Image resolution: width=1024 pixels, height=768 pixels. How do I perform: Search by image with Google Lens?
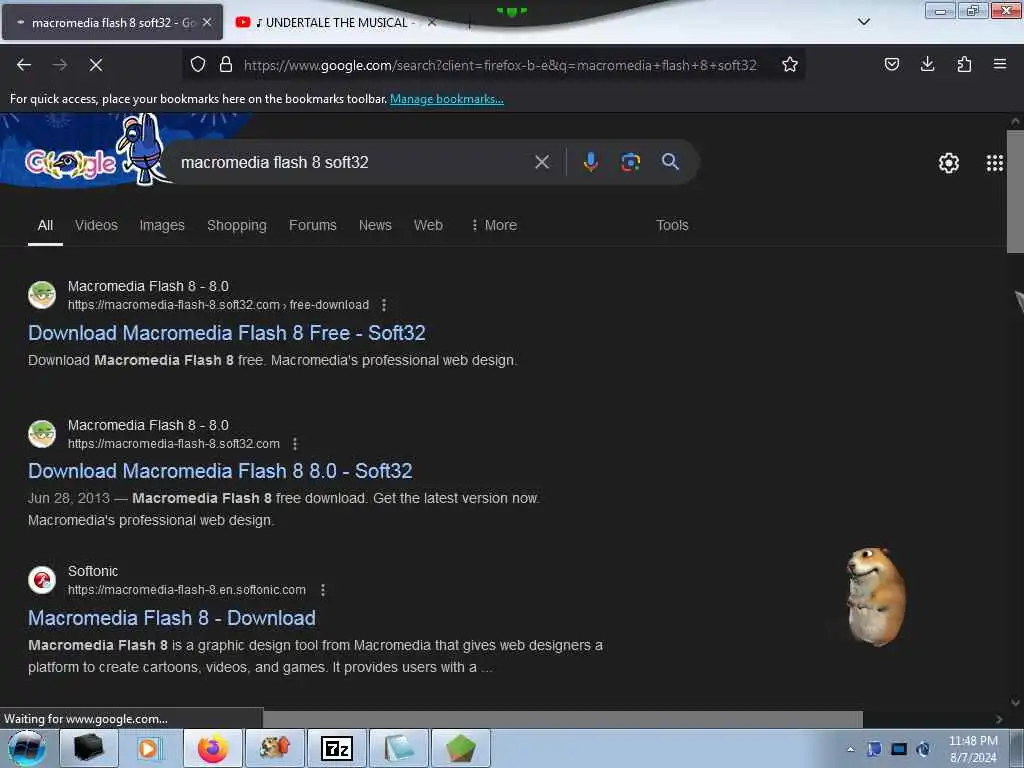click(630, 162)
